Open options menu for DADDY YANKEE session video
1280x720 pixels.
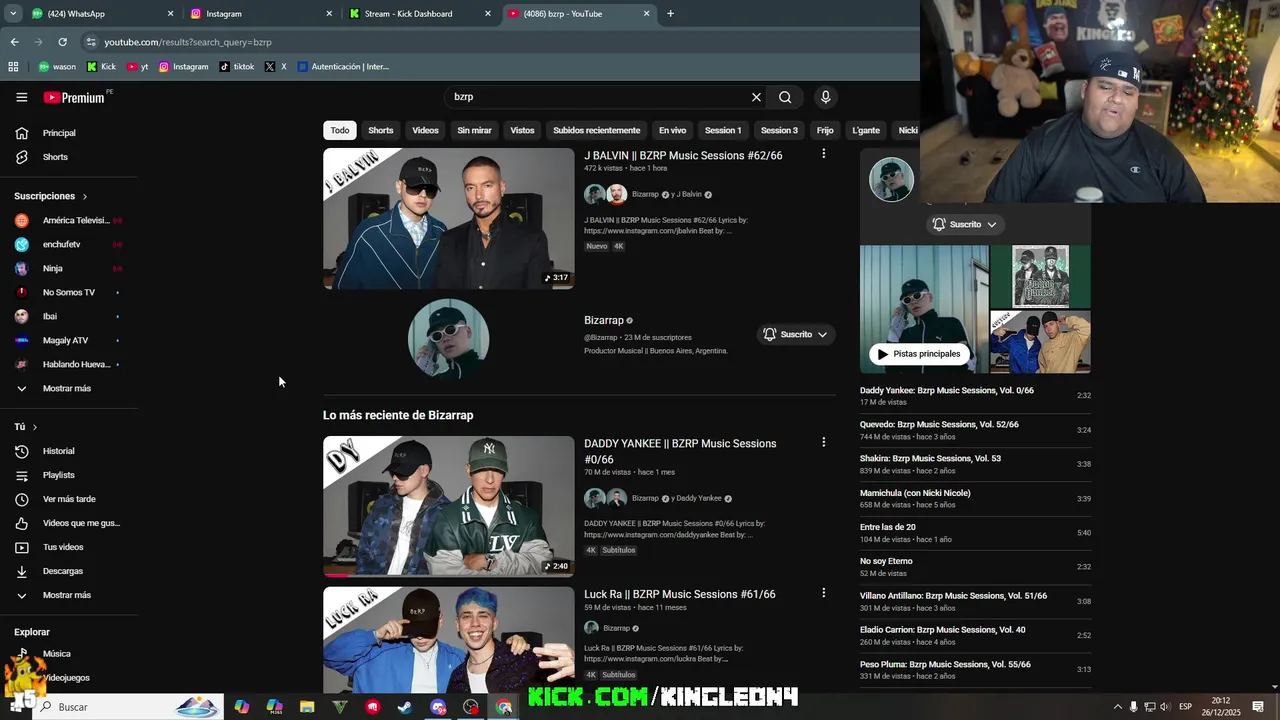[x=823, y=442]
